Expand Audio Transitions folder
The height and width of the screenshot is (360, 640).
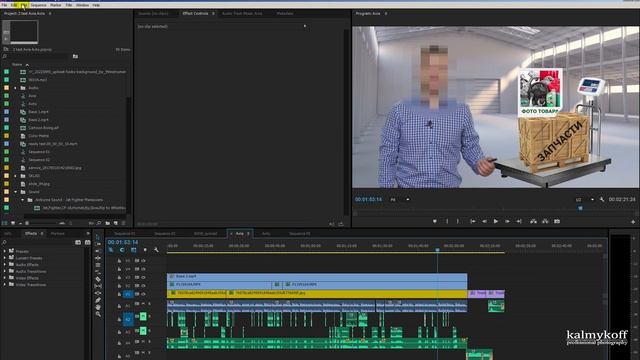click(x=5, y=271)
